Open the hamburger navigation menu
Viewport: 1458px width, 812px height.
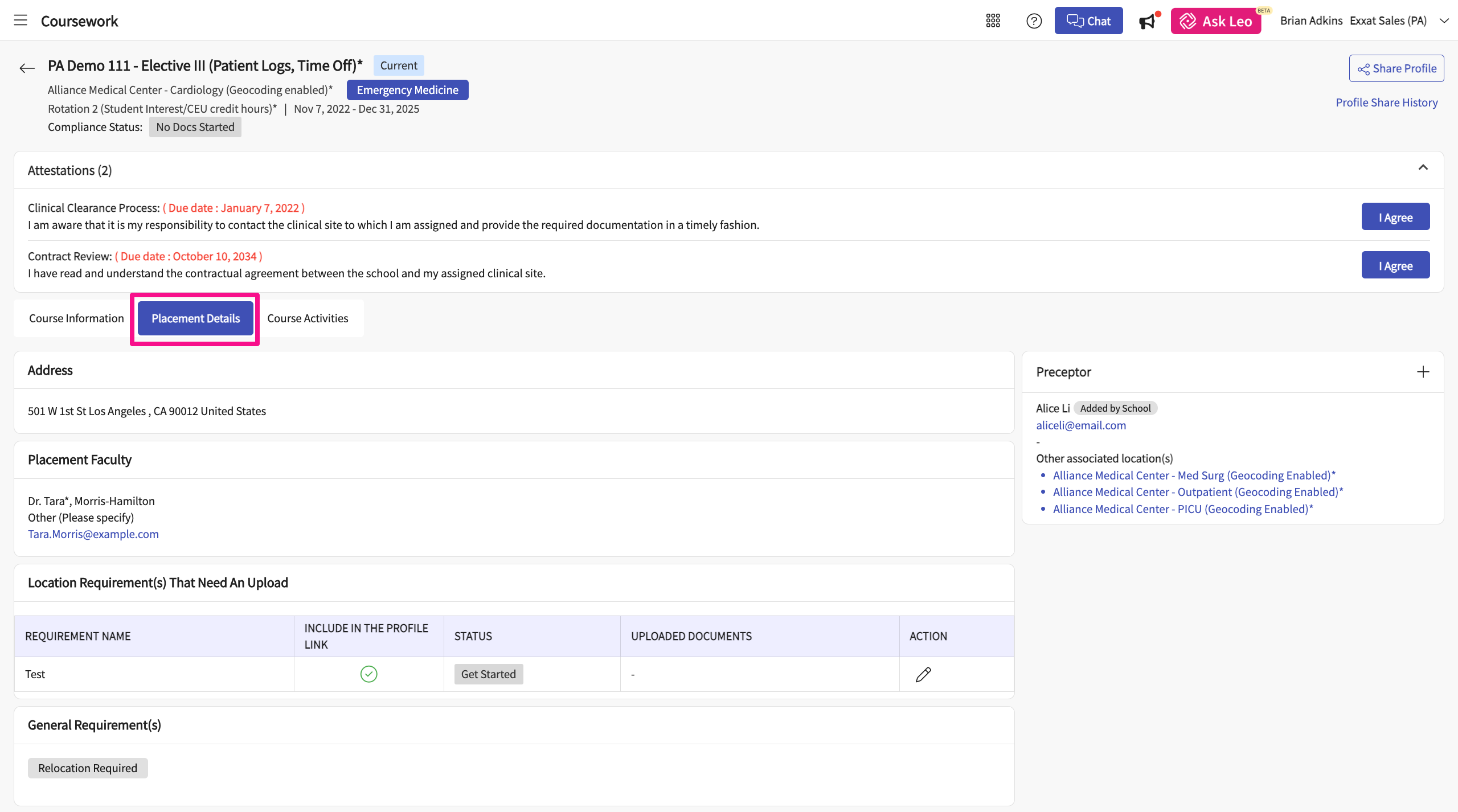click(21, 20)
